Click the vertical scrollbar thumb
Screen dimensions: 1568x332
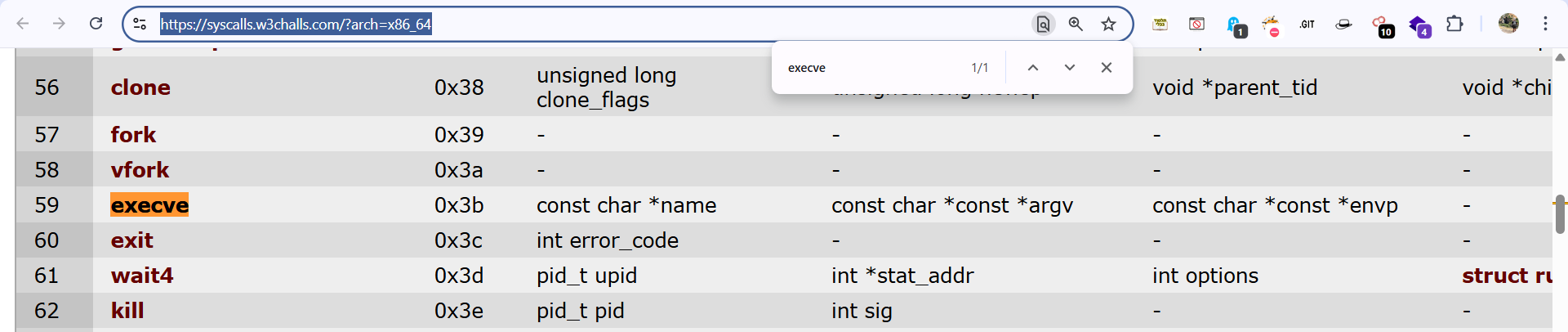(1560, 213)
